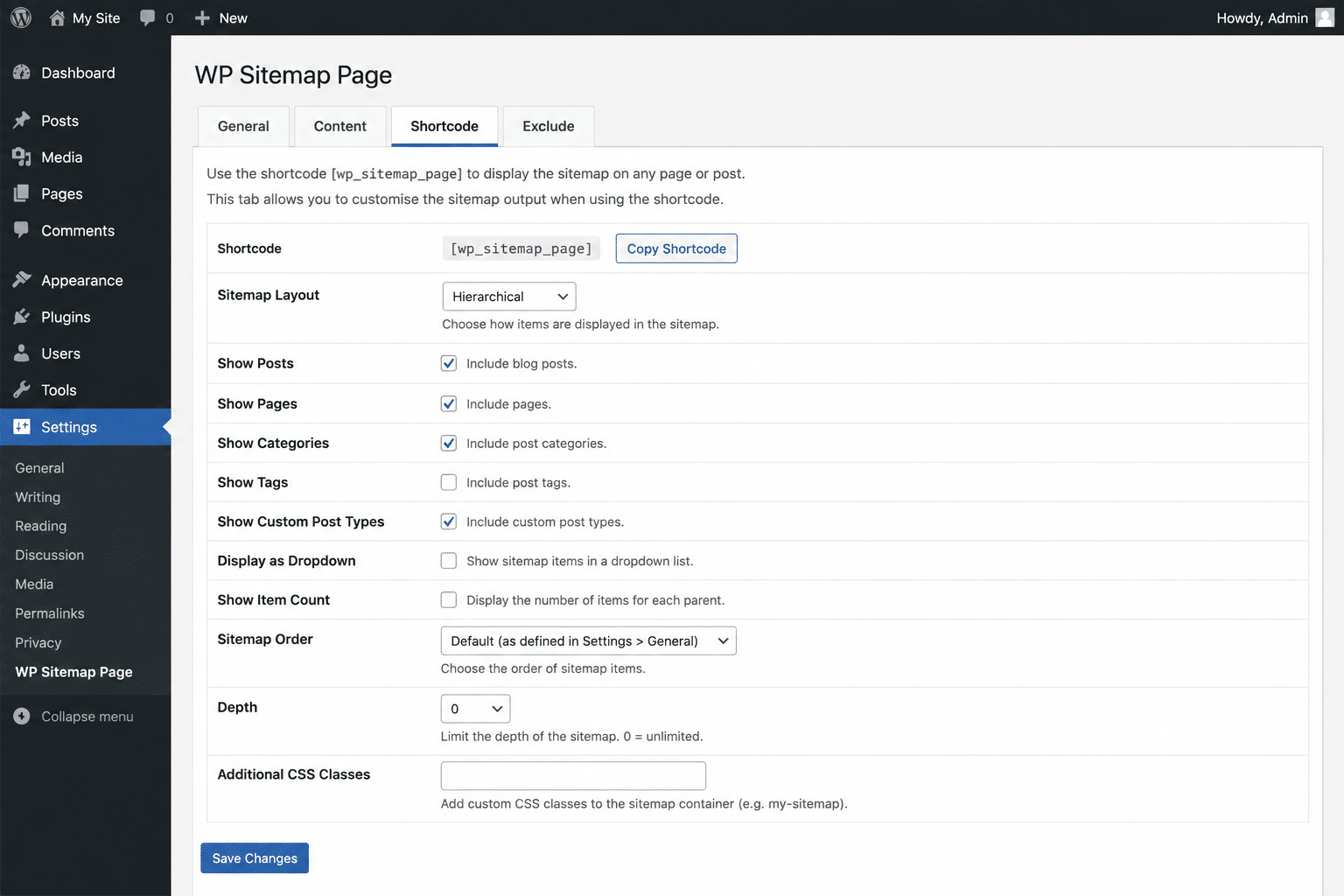
Task: Focus the Additional CSS Classes input
Action: (x=573, y=776)
